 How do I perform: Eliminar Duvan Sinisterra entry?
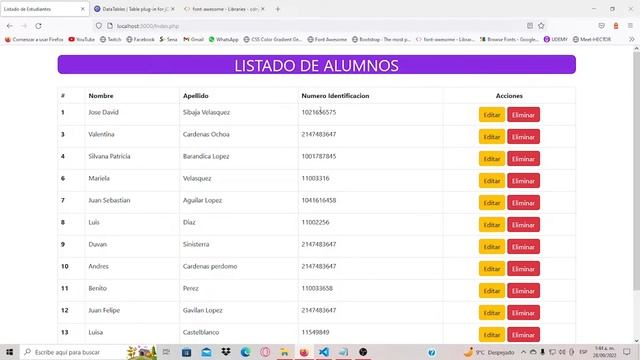click(x=523, y=247)
